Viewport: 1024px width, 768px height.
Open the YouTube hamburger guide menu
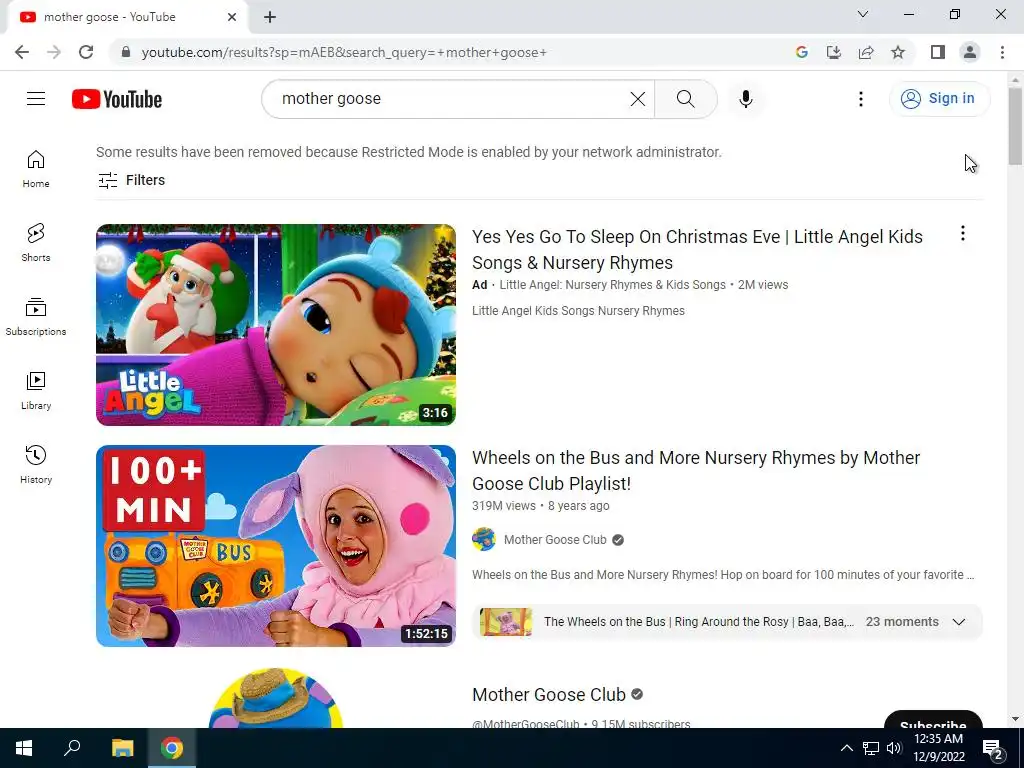pos(36,99)
